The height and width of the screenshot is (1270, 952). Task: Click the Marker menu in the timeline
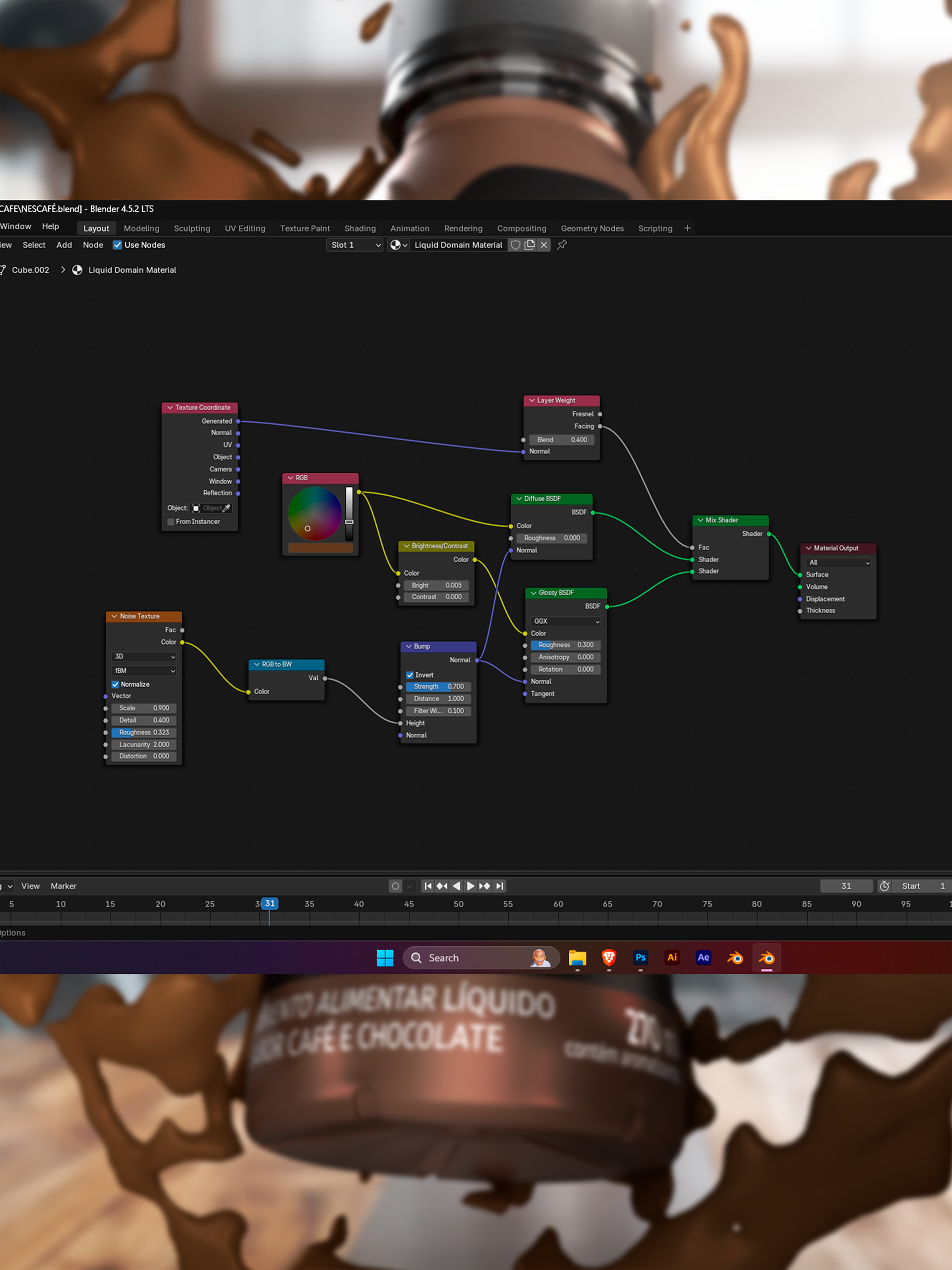63,886
